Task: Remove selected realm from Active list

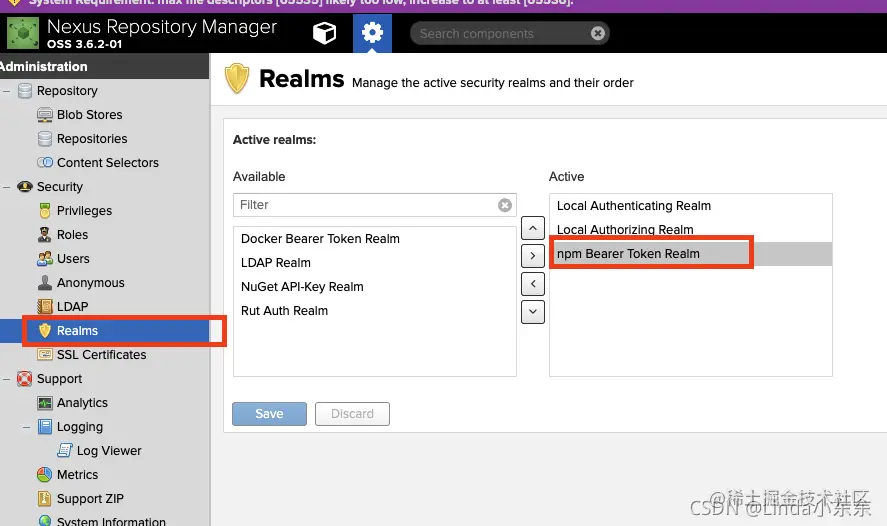Action: pos(533,284)
